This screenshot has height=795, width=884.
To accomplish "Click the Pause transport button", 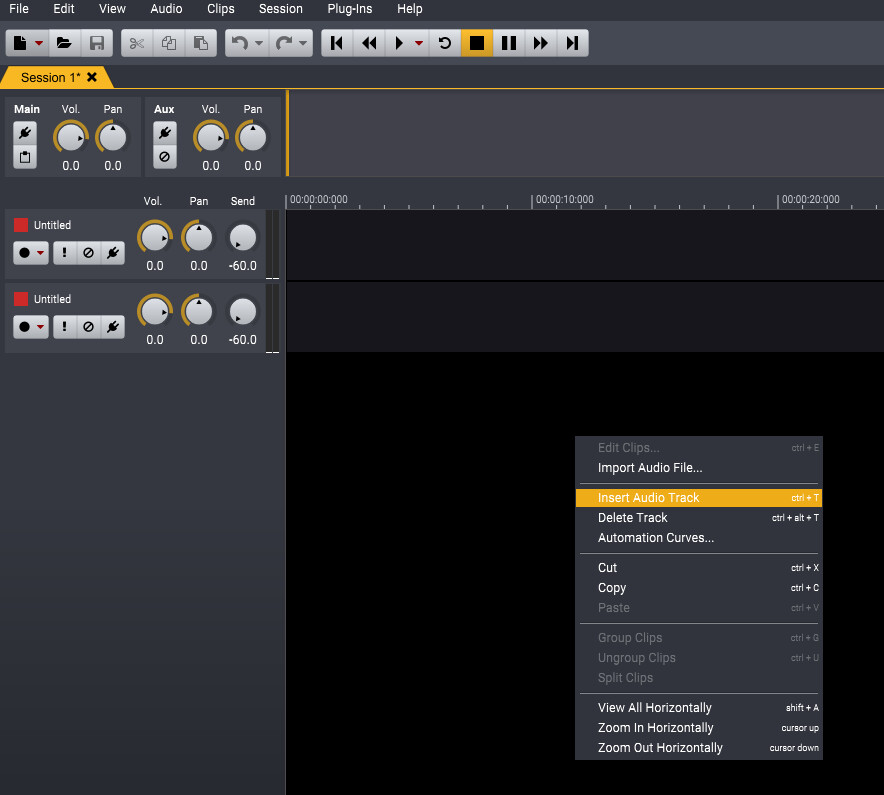I will tap(509, 43).
